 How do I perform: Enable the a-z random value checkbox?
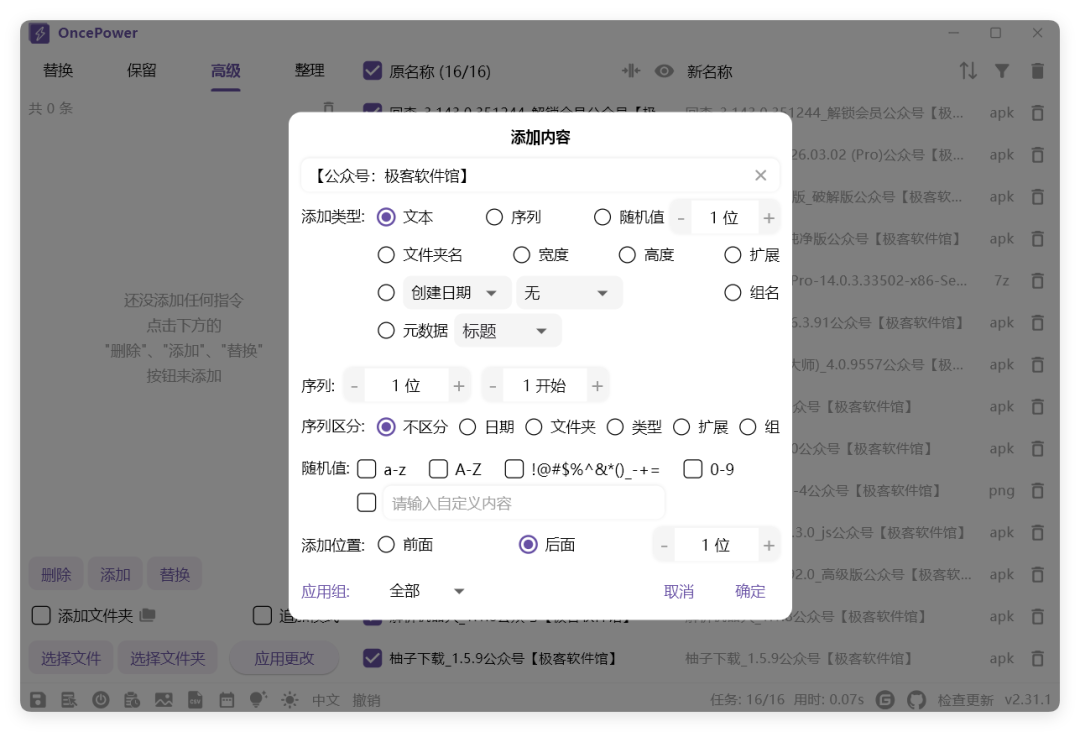366,470
